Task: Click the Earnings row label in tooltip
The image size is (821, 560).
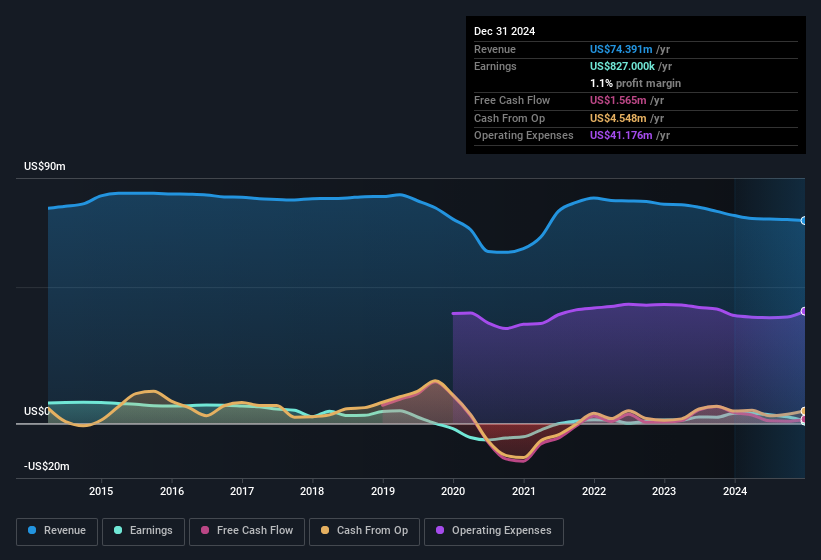Action: coord(495,66)
